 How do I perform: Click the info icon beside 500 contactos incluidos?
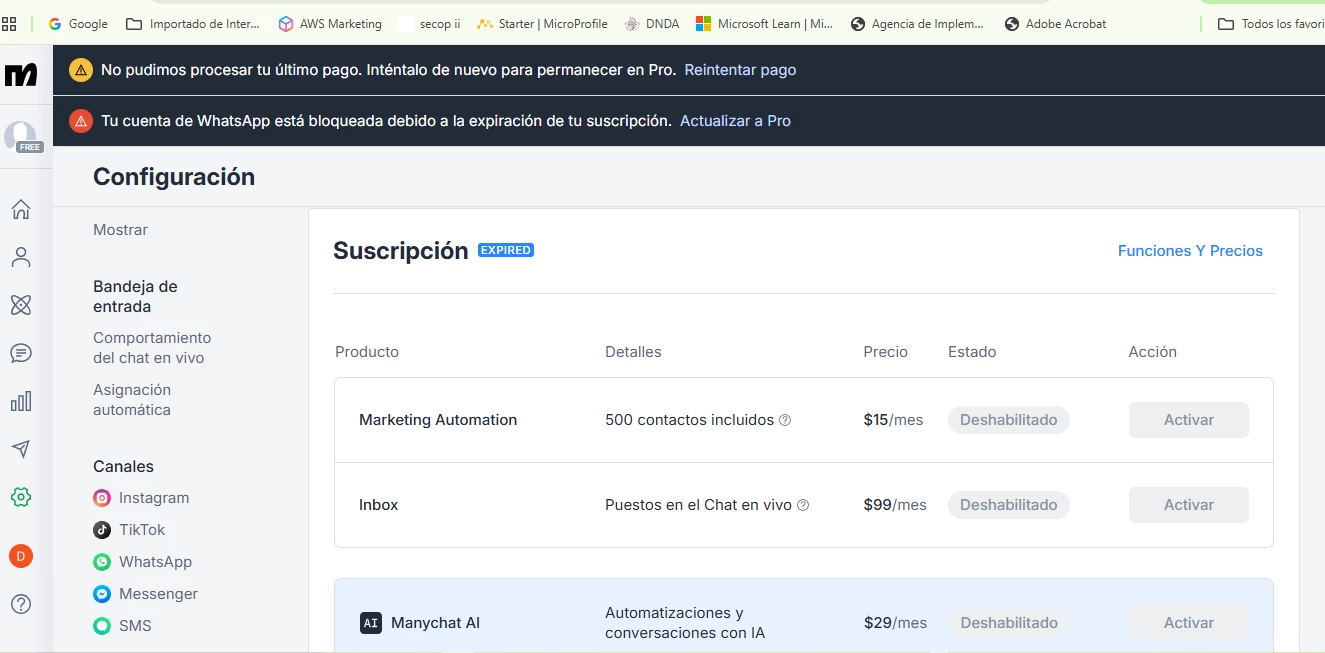point(785,420)
